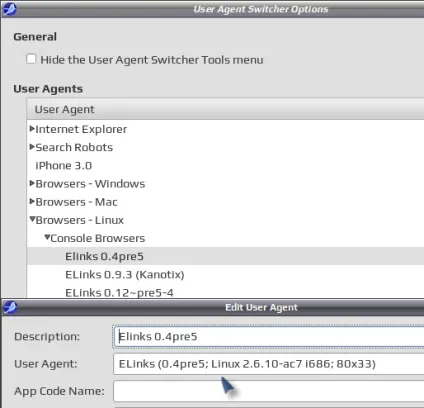
Task: Click the User Agent Switcher Options title bar
Action: (x=213, y=9)
